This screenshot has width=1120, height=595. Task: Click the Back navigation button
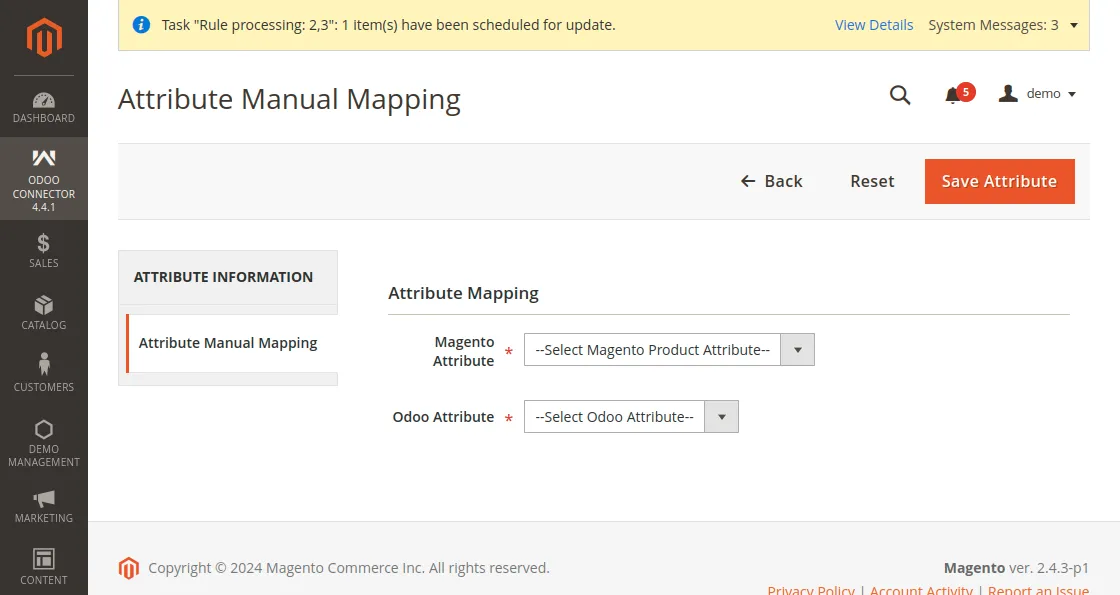pyautogui.click(x=771, y=181)
